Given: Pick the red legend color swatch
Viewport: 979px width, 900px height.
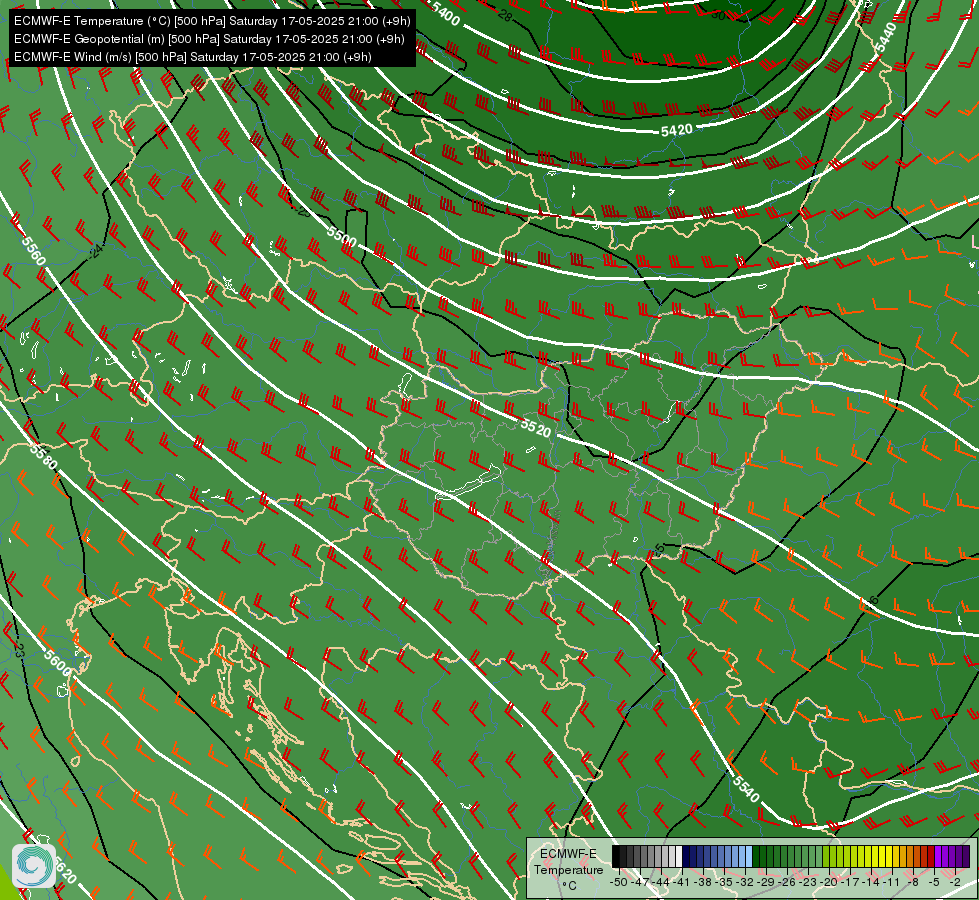Looking at the screenshot, I should (931, 856).
